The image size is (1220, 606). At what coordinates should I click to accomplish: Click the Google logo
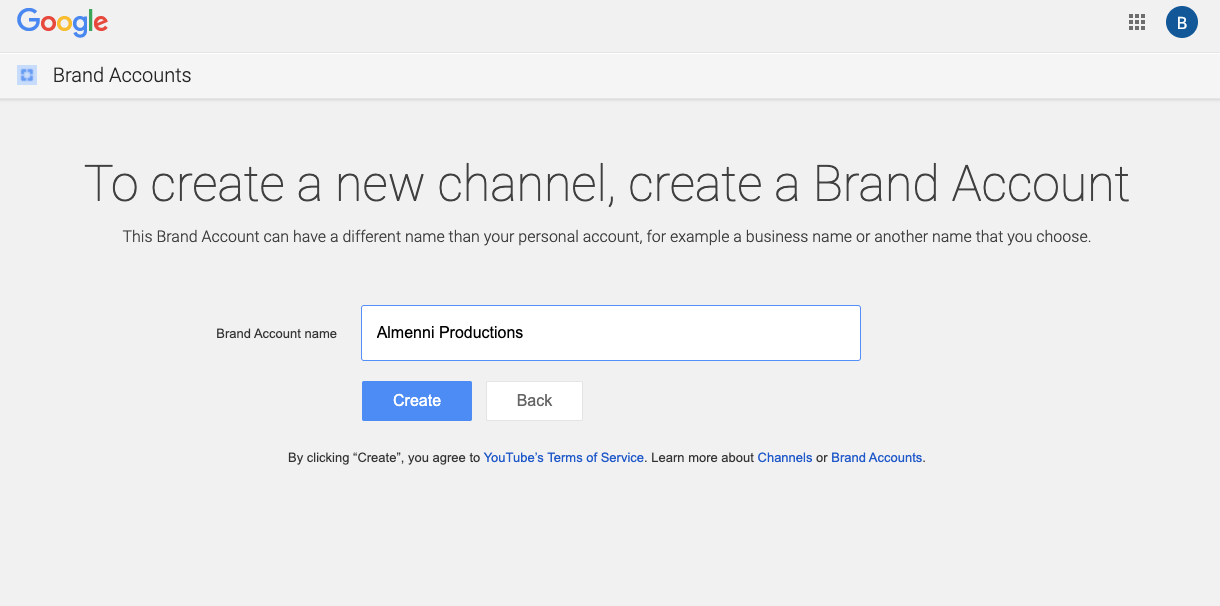click(63, 22)
